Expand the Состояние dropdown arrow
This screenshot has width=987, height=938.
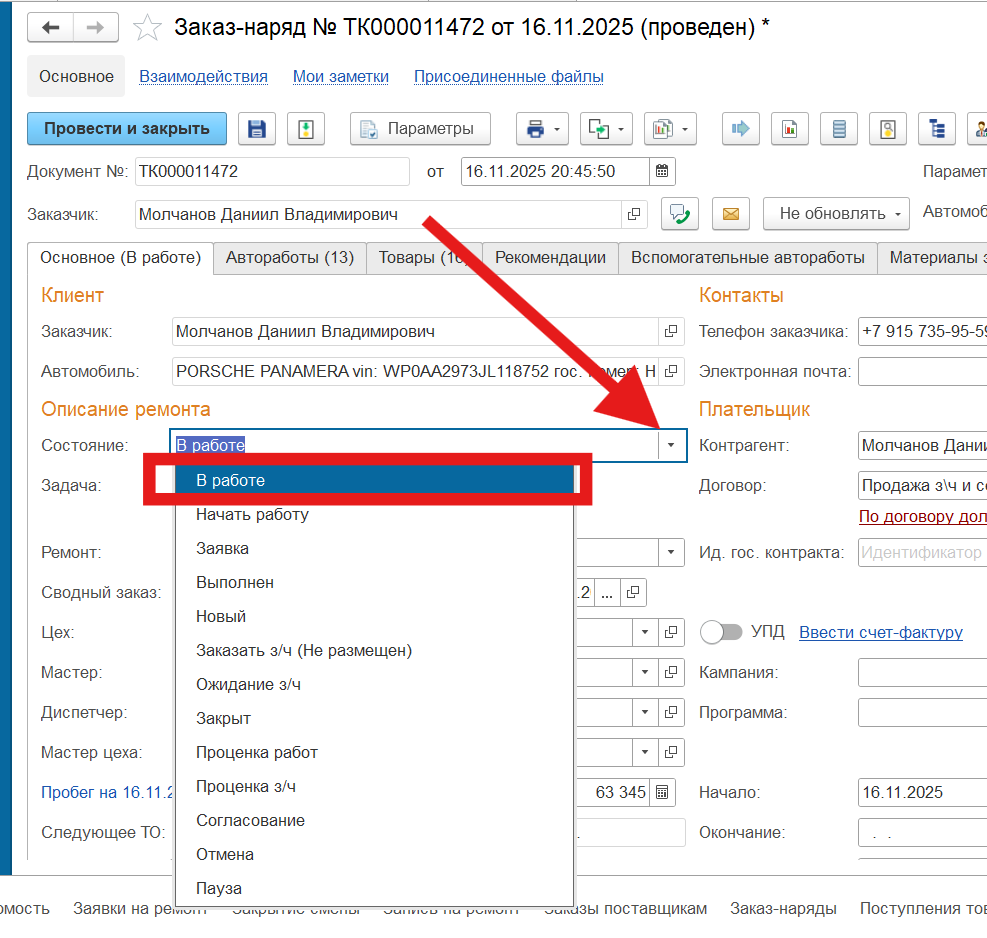[672, 445]
